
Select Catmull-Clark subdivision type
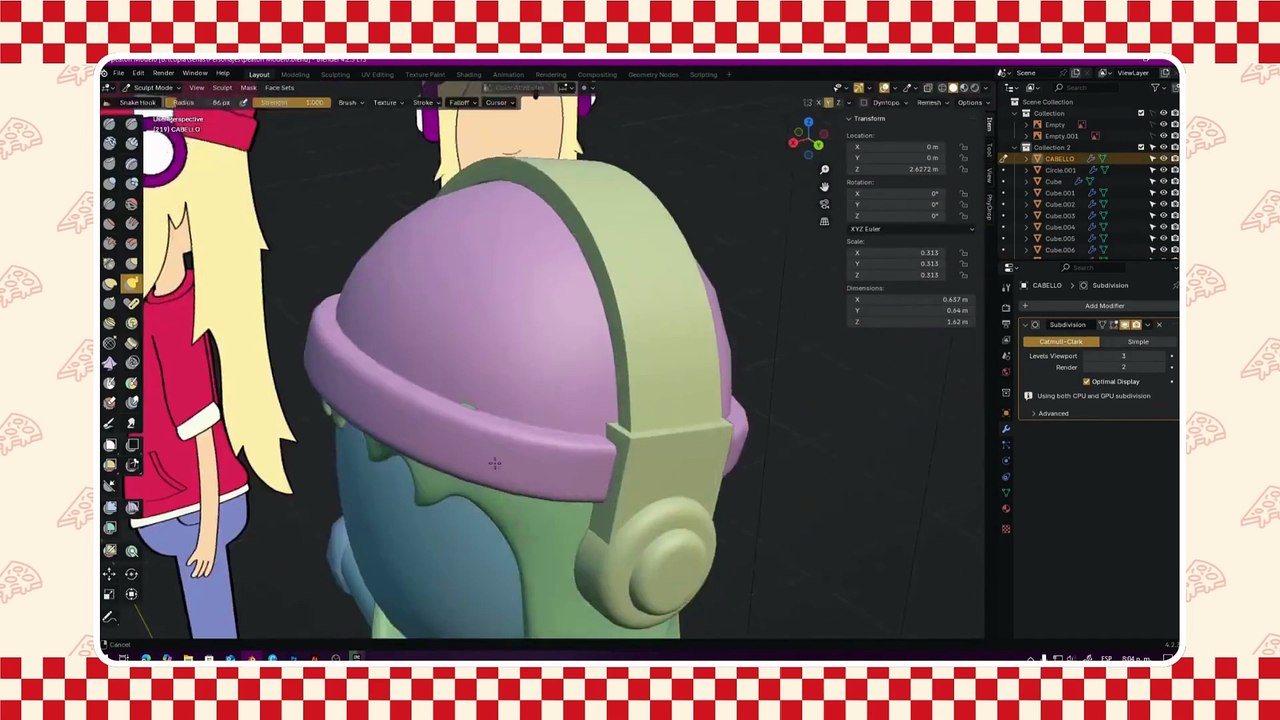[1060, 342]
